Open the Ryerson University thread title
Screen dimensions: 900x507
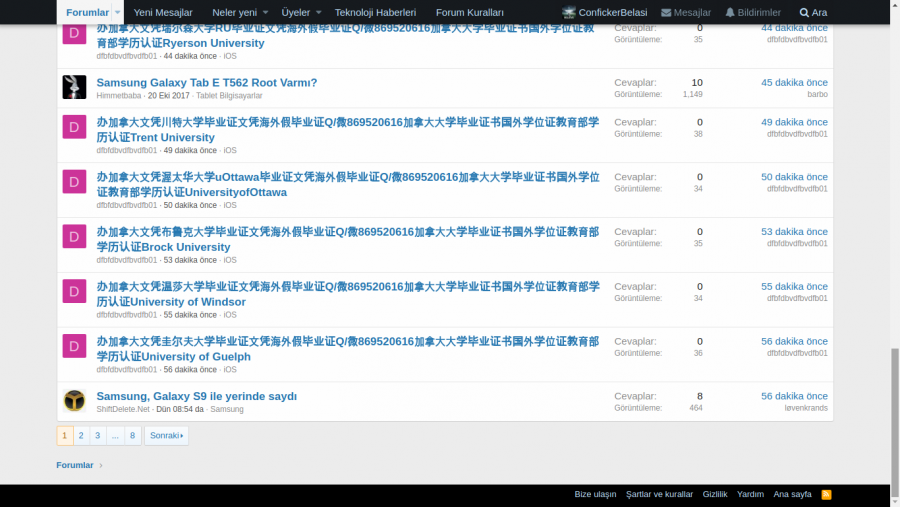tap(346, 36)
